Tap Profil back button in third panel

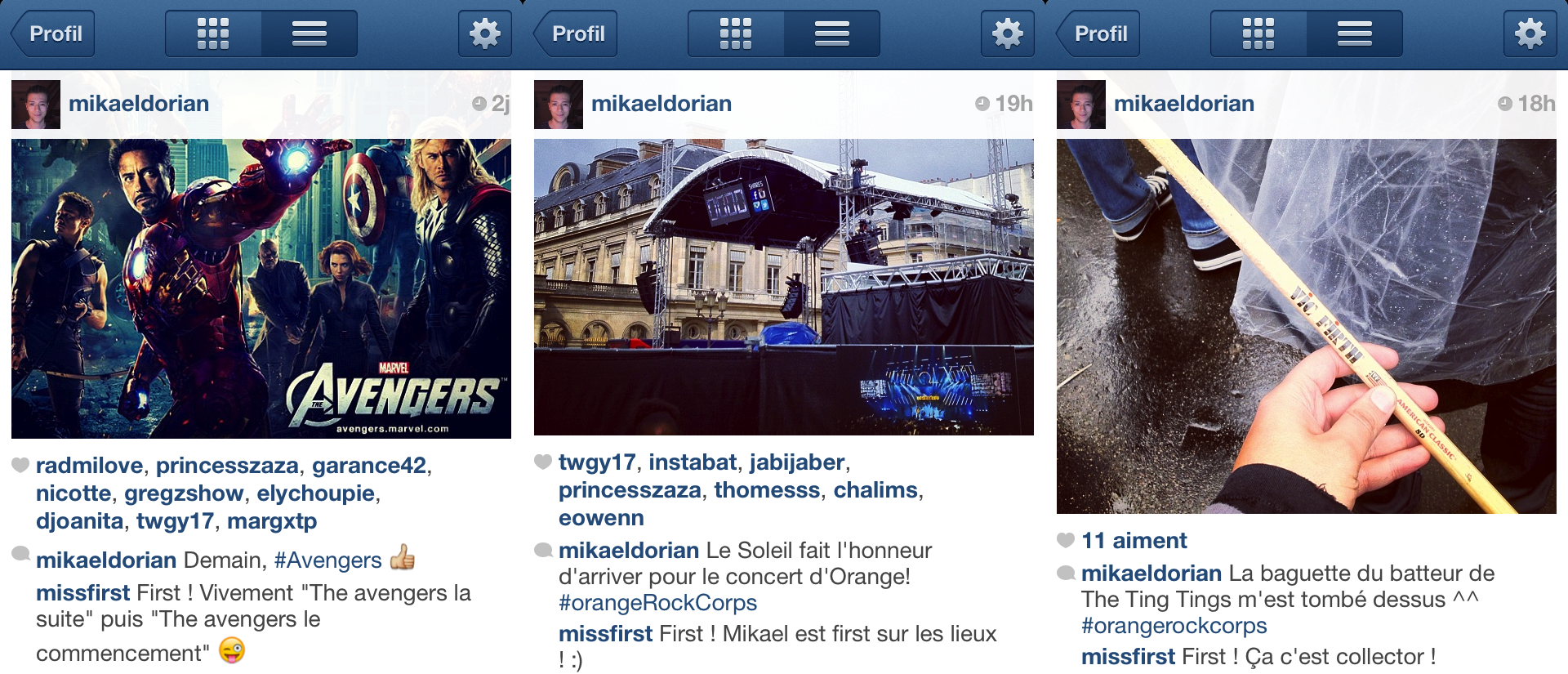[1098, 33]
